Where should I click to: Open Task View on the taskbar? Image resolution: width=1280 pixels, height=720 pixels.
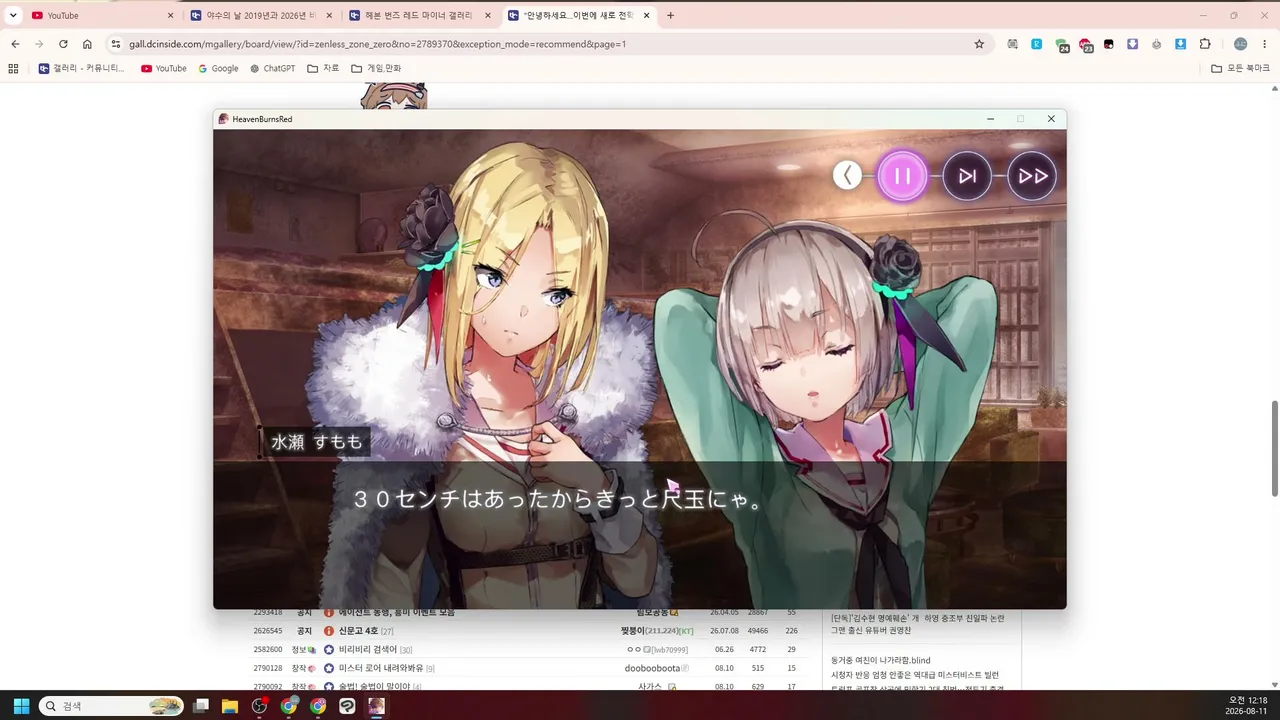click(201, 706)
